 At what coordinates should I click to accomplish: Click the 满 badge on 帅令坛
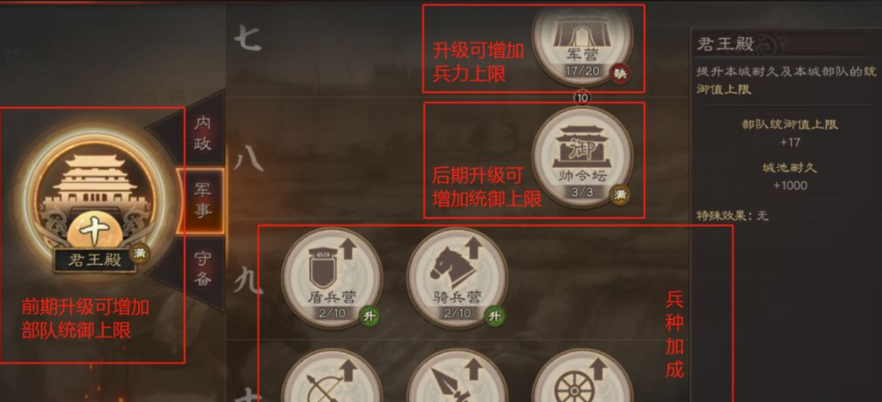(620, 195)
